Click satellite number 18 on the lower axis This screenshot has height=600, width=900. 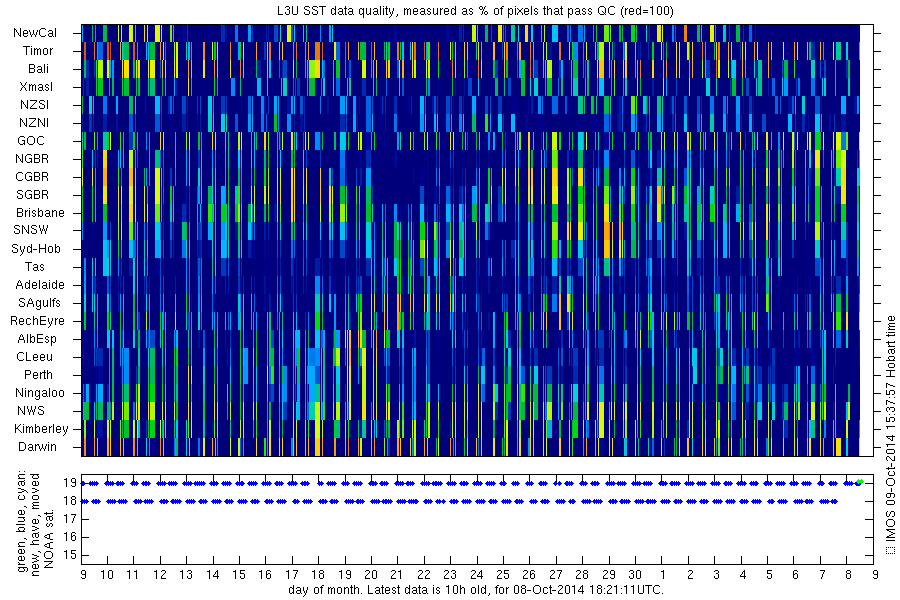tap(70, 501)
